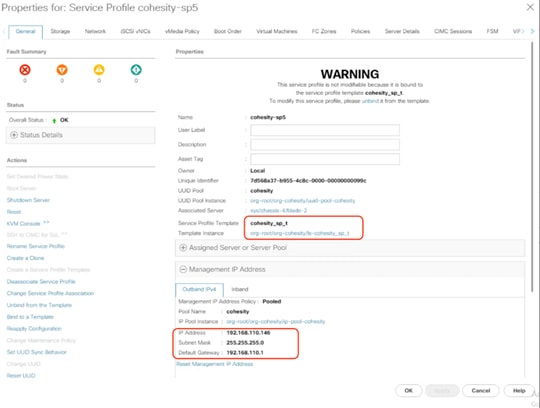Open the CIMC Sessions tab
Screen dimensions: 540x408
click(453, 31)
